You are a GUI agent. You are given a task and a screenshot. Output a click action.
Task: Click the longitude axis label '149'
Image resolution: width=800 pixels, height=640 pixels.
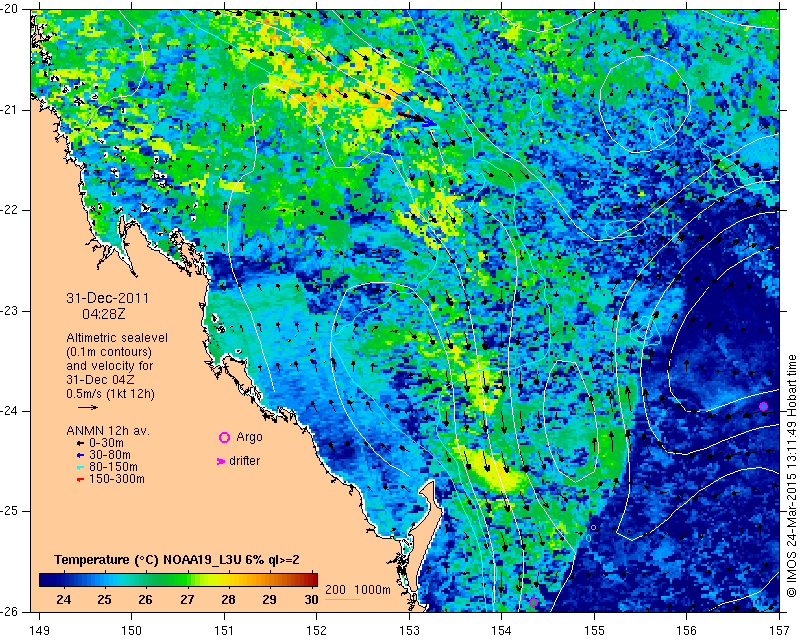[39, 631]
